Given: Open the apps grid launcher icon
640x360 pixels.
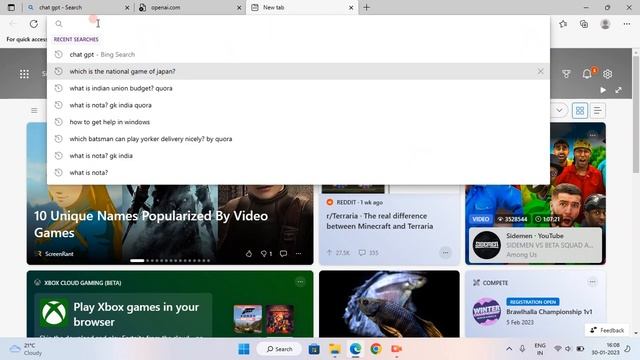Looking at the screenshot, I should point(24,74).
